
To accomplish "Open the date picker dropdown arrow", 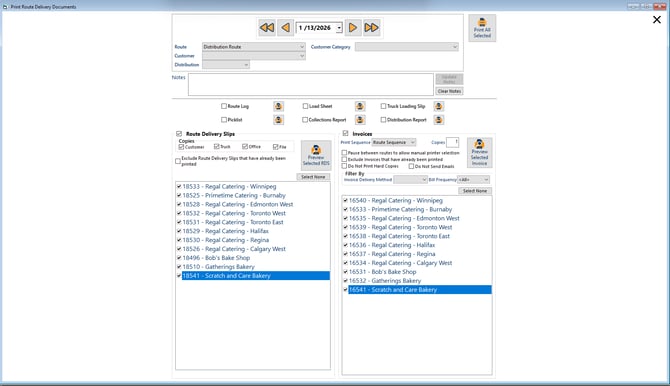I will (339, 28).
